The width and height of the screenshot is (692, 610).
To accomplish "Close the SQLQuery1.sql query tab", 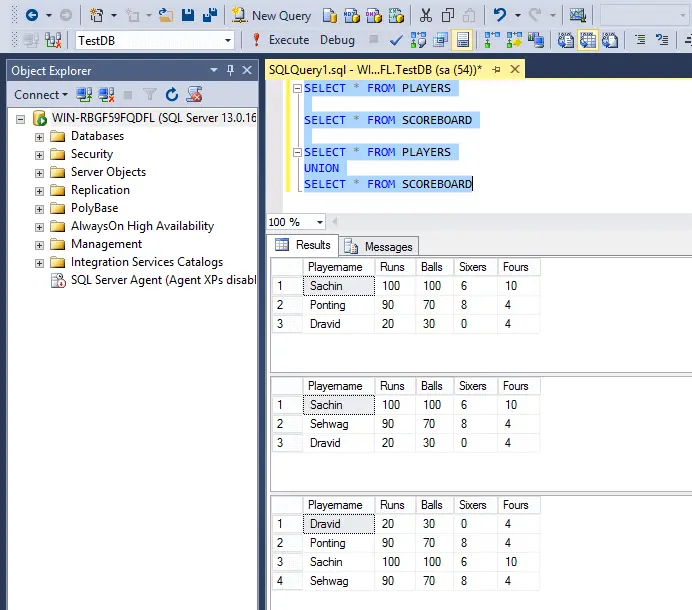I will point(515,69).
